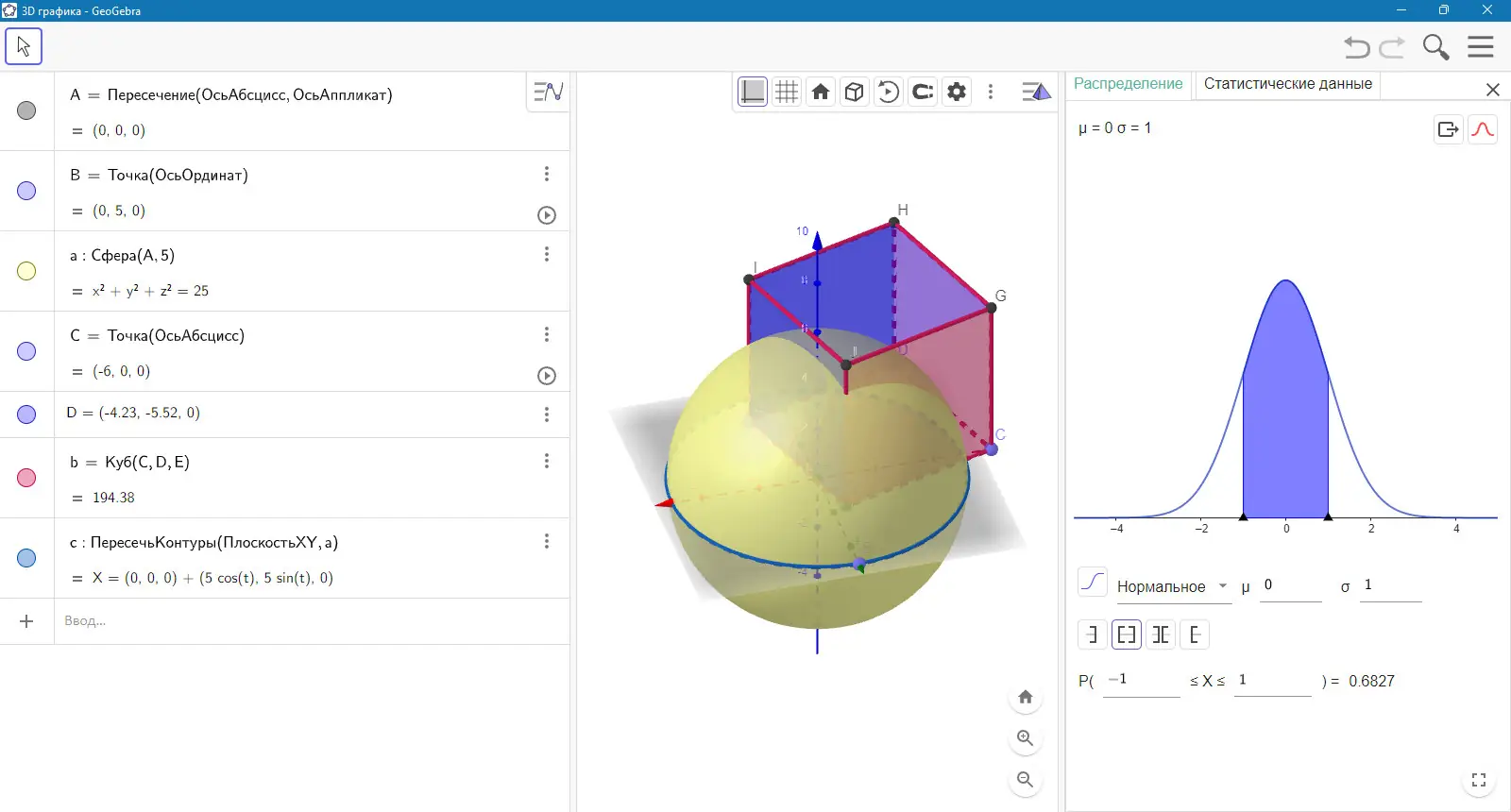Open more options for cube b
The height and width of the screenshot is (812, 1511).
click(547, 461)
